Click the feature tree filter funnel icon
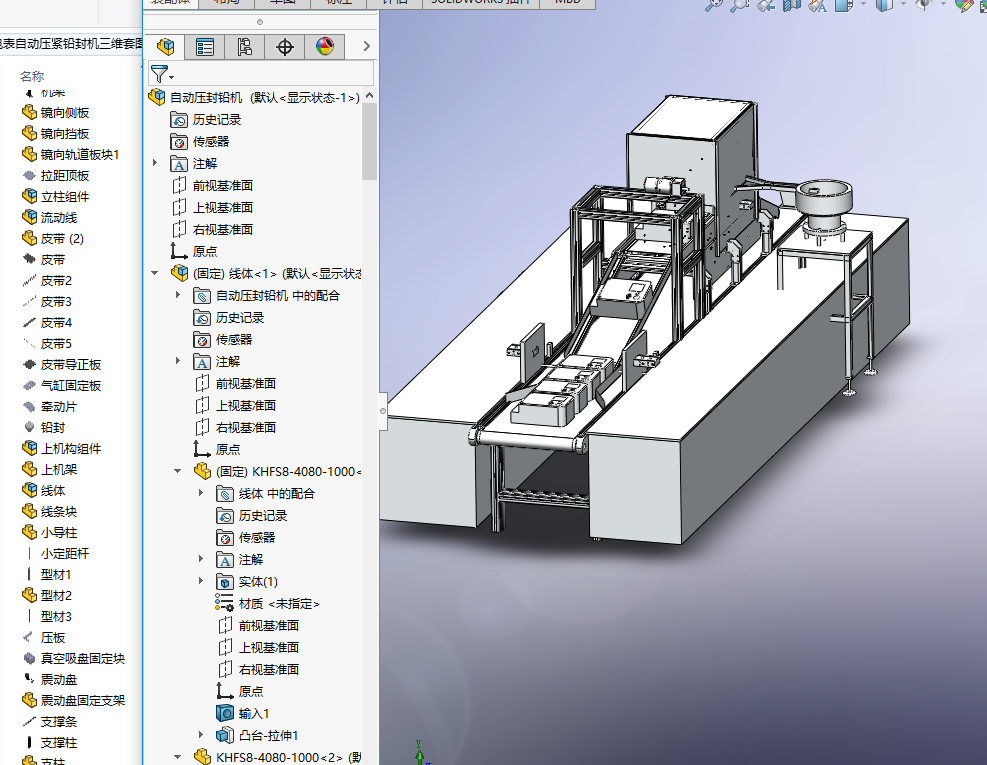This screenshot has height=765, width=987. (160, 74)
